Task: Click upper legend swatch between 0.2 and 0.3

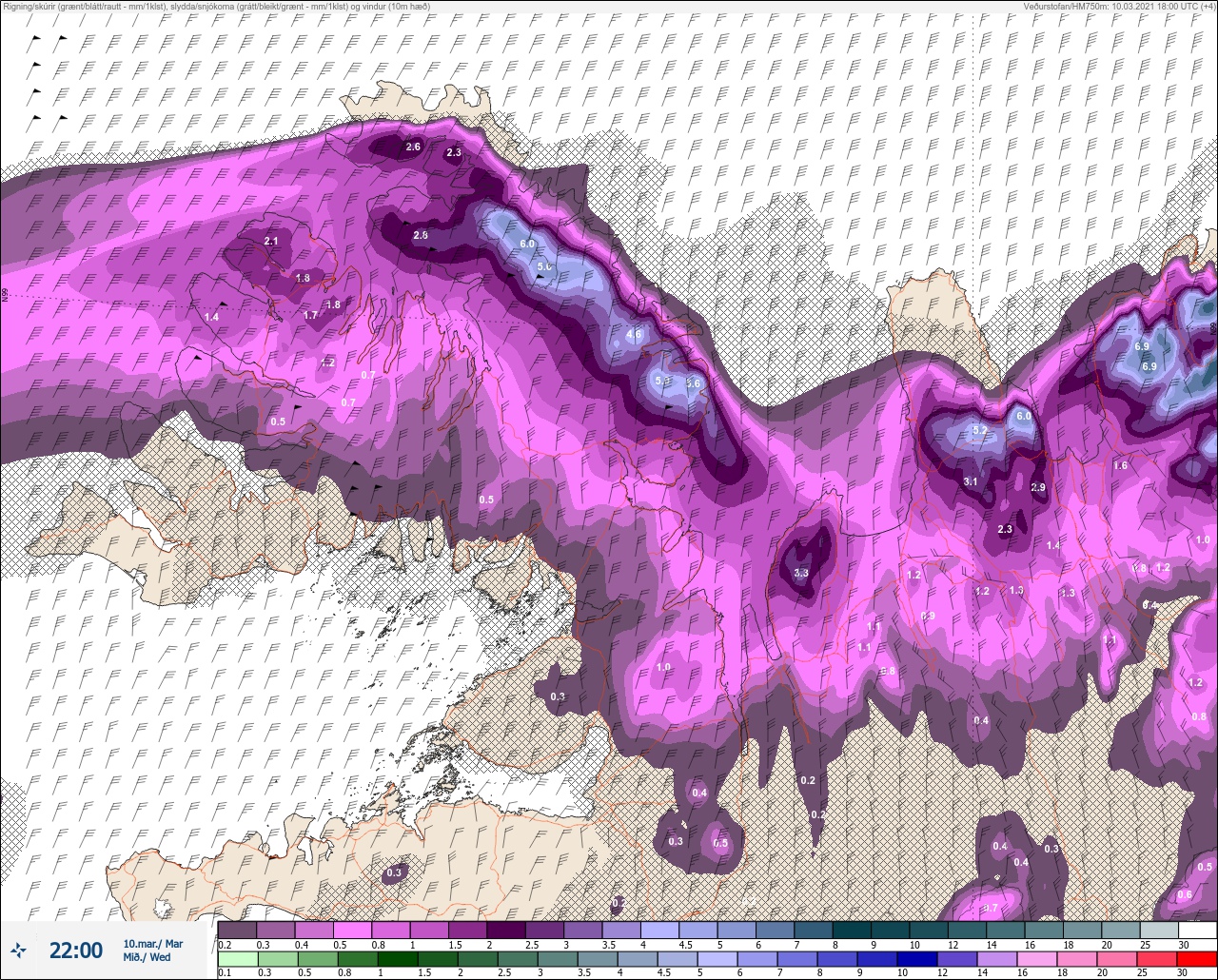Action: 237,930
